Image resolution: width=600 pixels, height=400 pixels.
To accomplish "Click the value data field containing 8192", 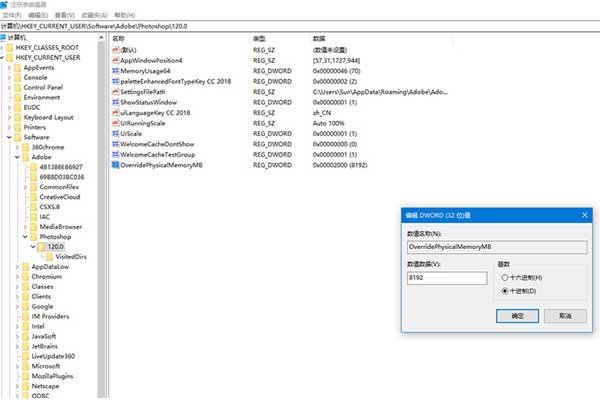I will coord(447,278).
